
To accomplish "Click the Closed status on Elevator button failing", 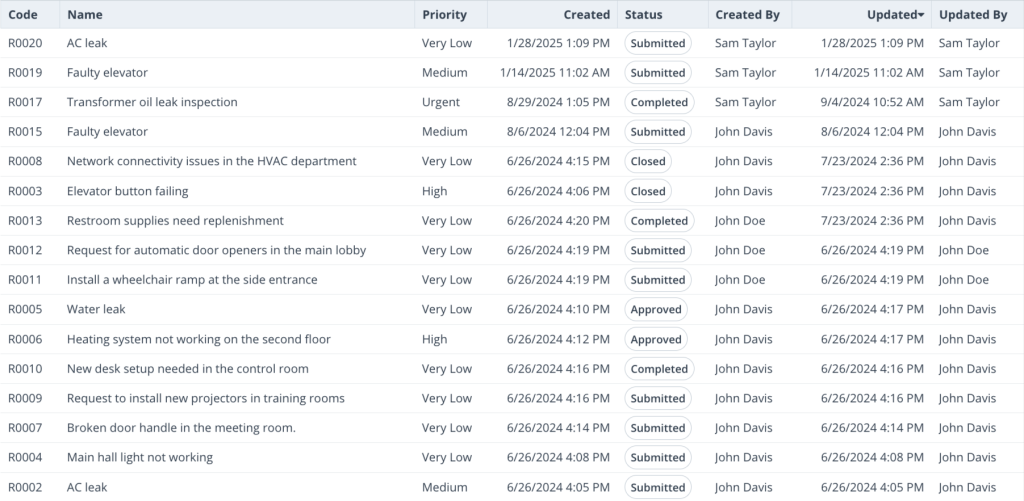I will pos(648,191).
